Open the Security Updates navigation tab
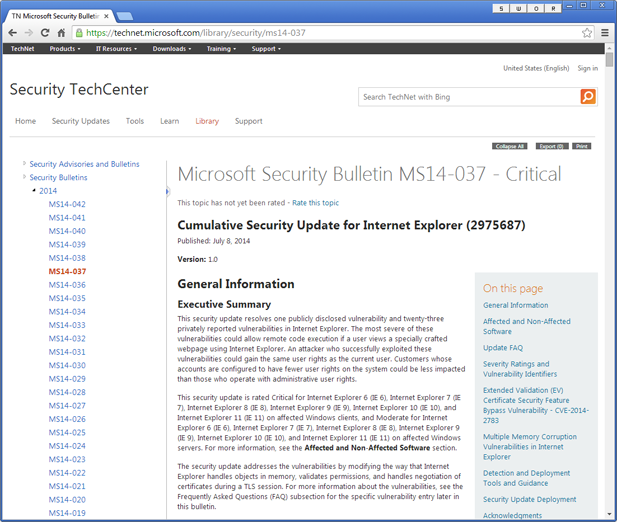Image resolution: width=617 pixels, height=522 pixels. pyautogui.click(x=81, y=121)
